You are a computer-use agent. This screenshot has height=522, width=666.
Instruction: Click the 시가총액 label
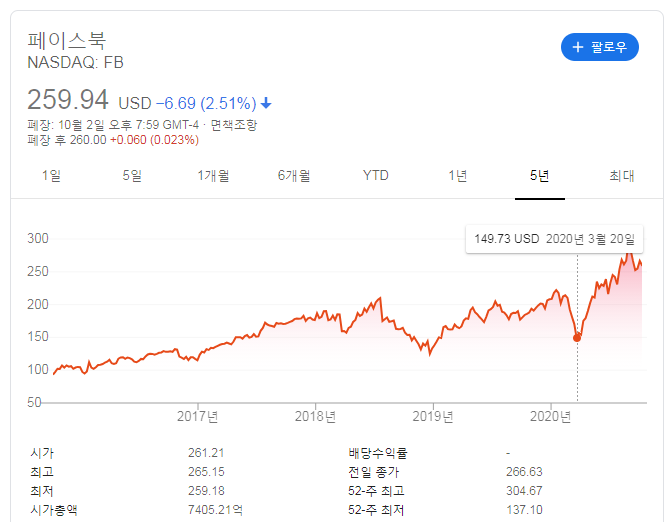54,510
